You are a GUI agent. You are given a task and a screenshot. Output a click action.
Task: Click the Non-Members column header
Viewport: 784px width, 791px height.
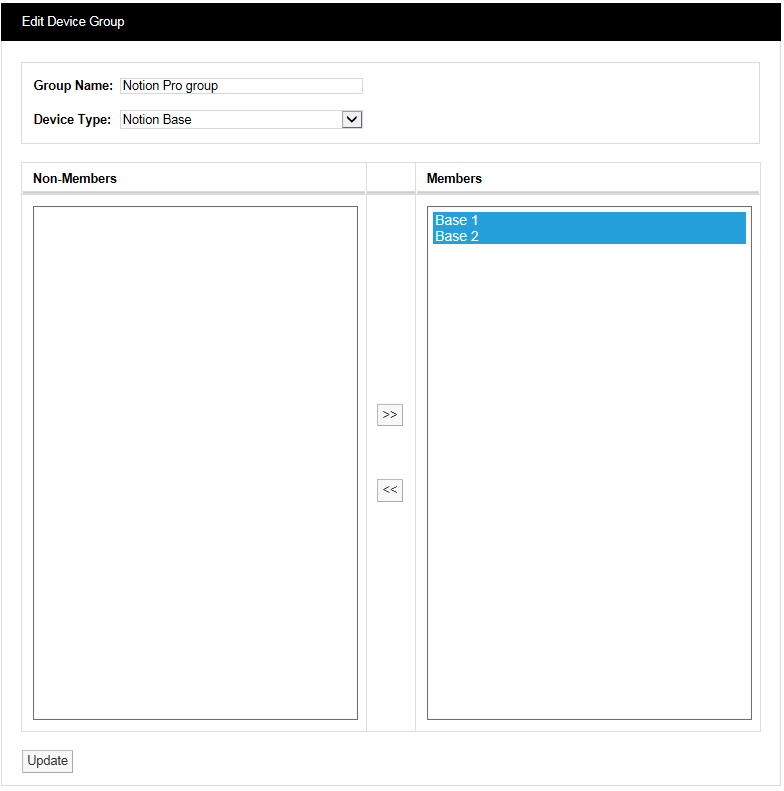[x=75, y=178]
